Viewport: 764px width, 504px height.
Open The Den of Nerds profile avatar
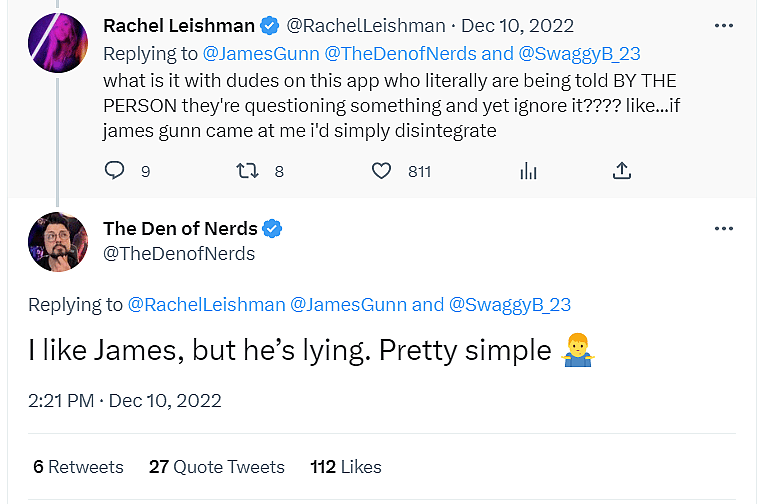58,243
